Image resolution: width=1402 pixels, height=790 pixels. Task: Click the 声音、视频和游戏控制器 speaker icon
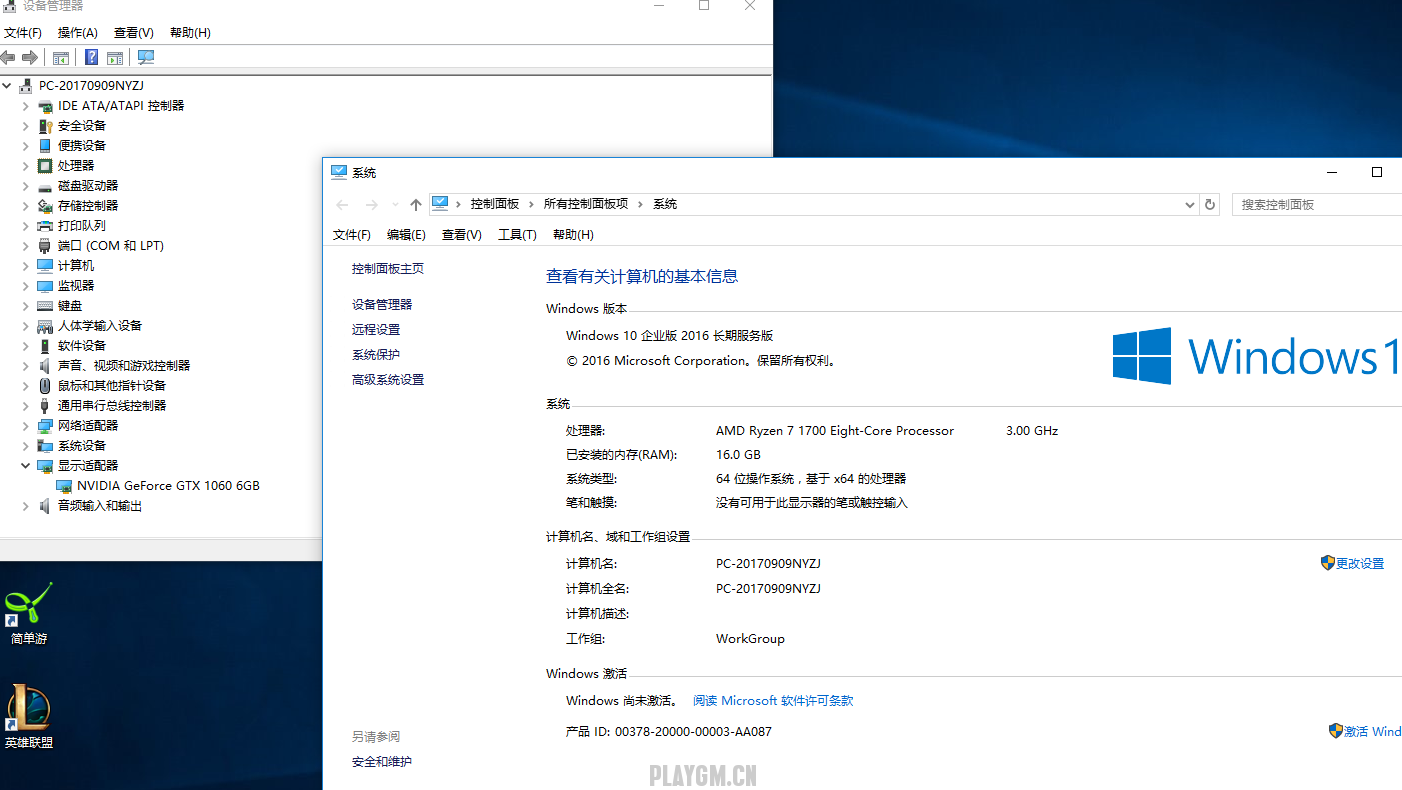click(x=45, y=366)
